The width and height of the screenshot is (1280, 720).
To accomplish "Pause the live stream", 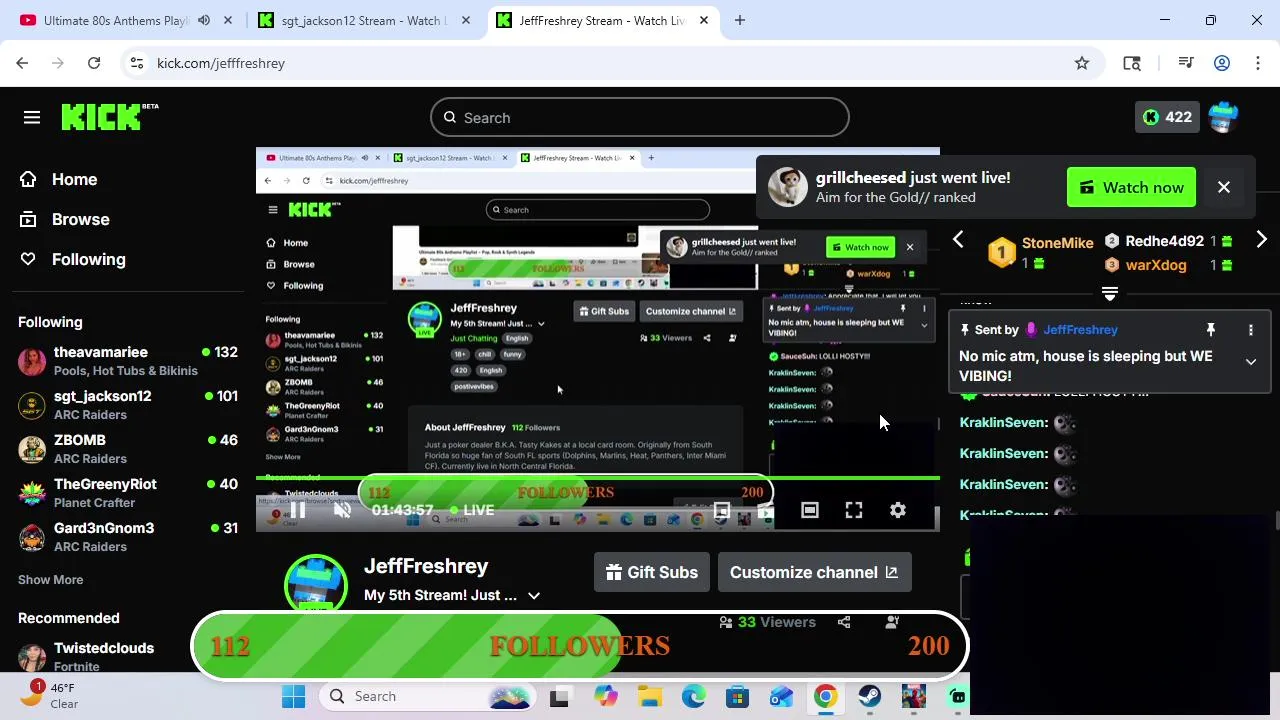I will click(x=297, y=510).
